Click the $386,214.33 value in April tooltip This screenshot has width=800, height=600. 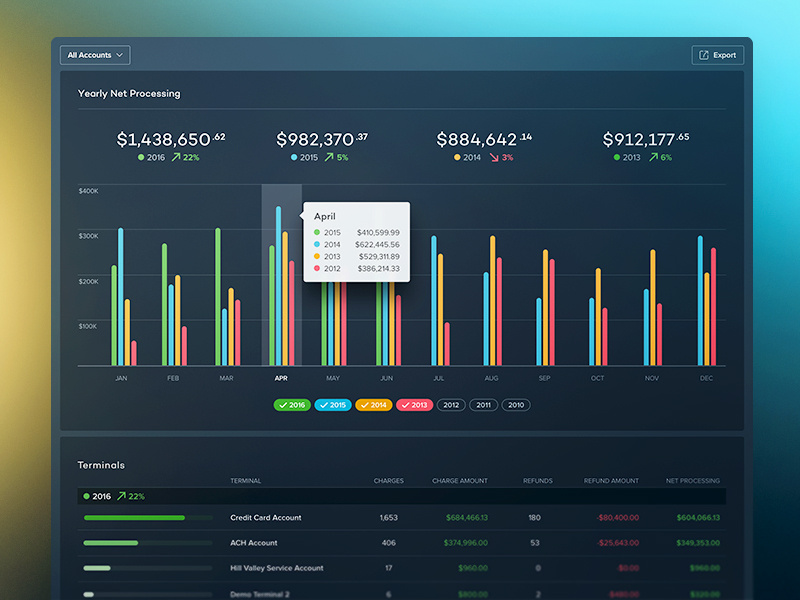[379, 269]
